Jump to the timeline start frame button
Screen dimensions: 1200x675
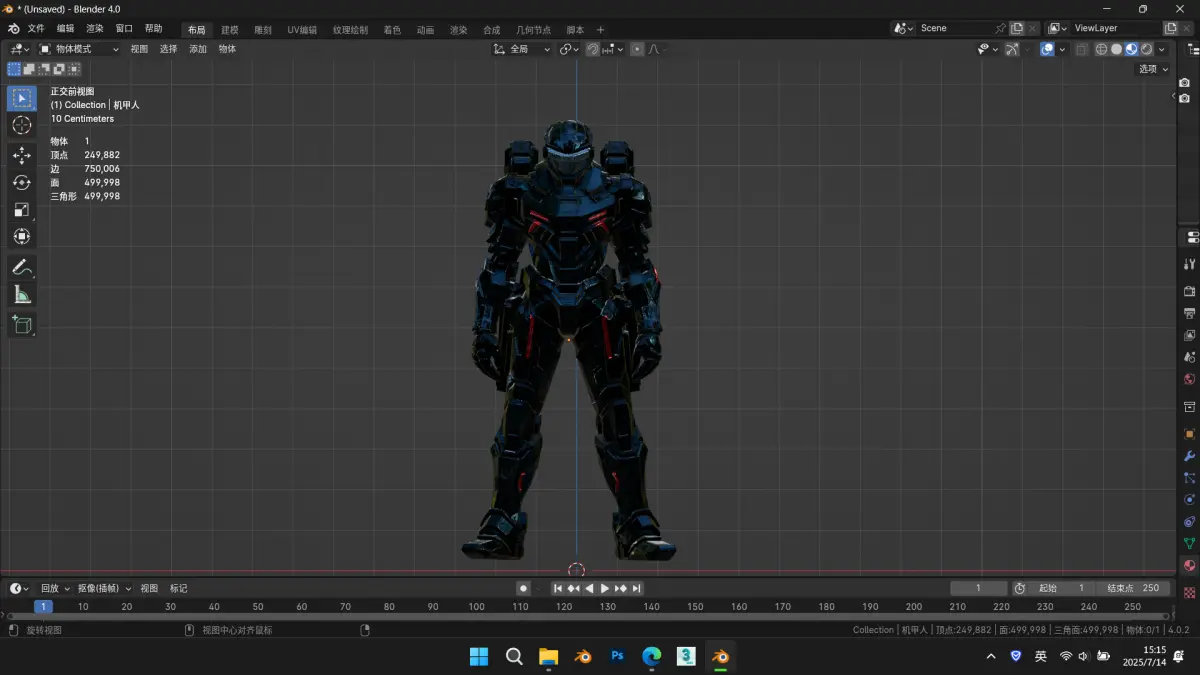[x=558, y=589]
